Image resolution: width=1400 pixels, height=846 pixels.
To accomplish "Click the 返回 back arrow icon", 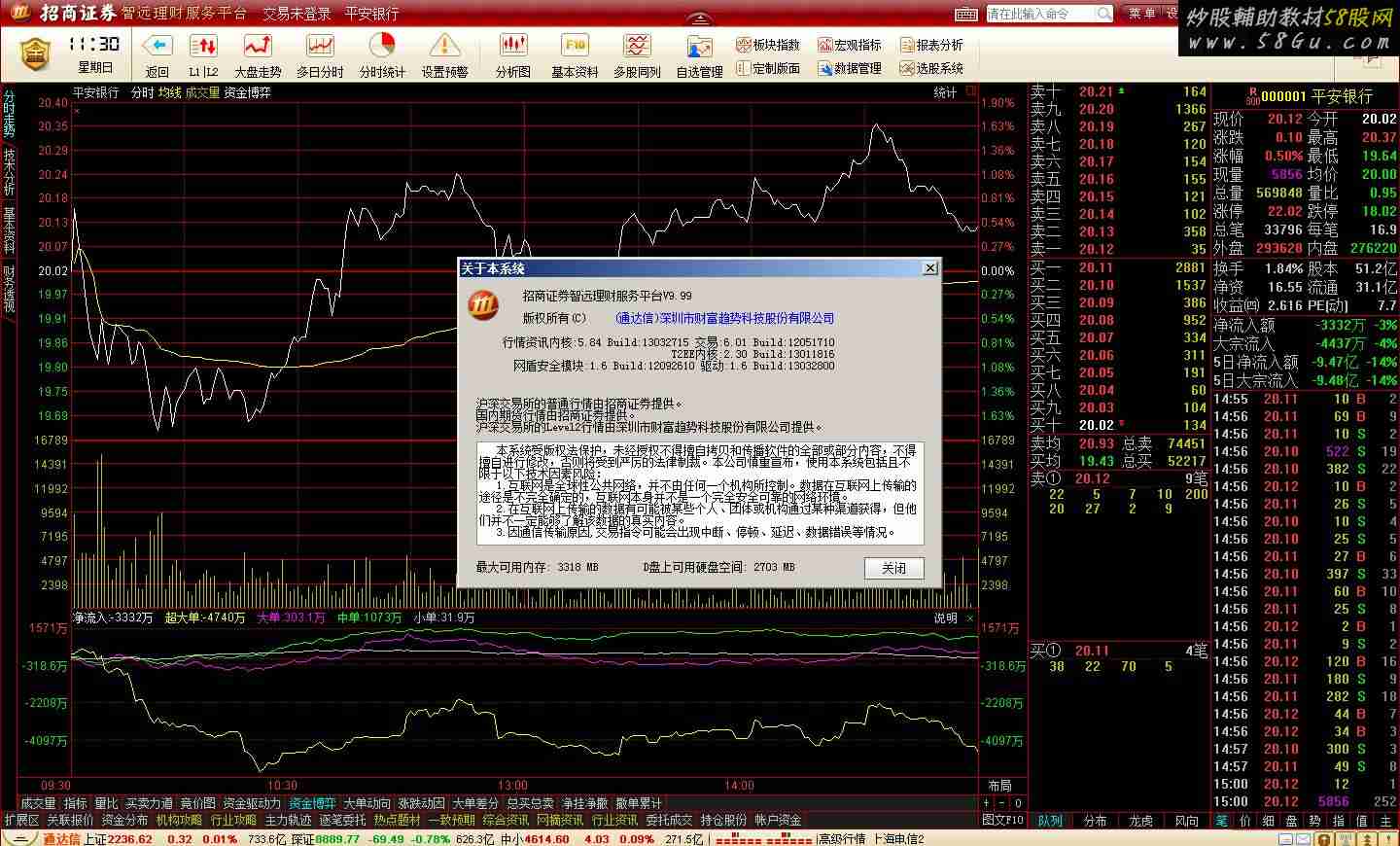I will [157, 46].
